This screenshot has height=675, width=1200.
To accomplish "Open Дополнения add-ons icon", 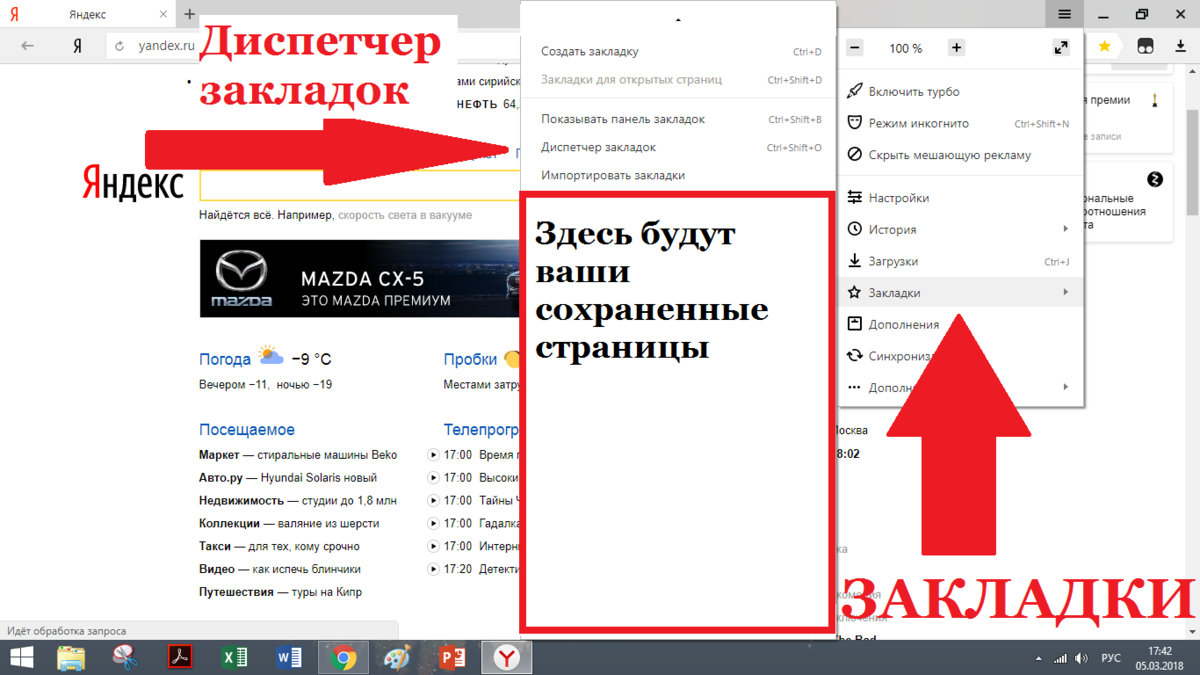I will 855,324.
